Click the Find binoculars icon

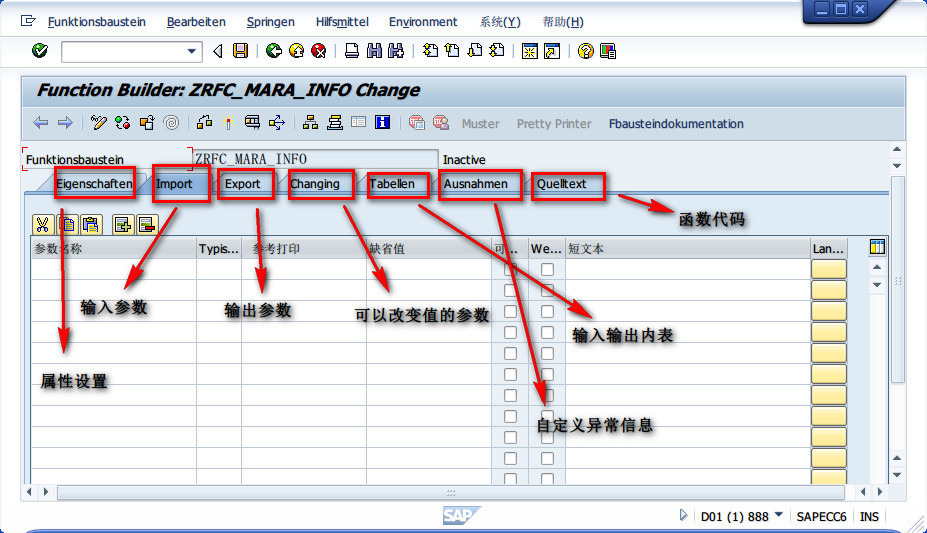tap(374, 51)
